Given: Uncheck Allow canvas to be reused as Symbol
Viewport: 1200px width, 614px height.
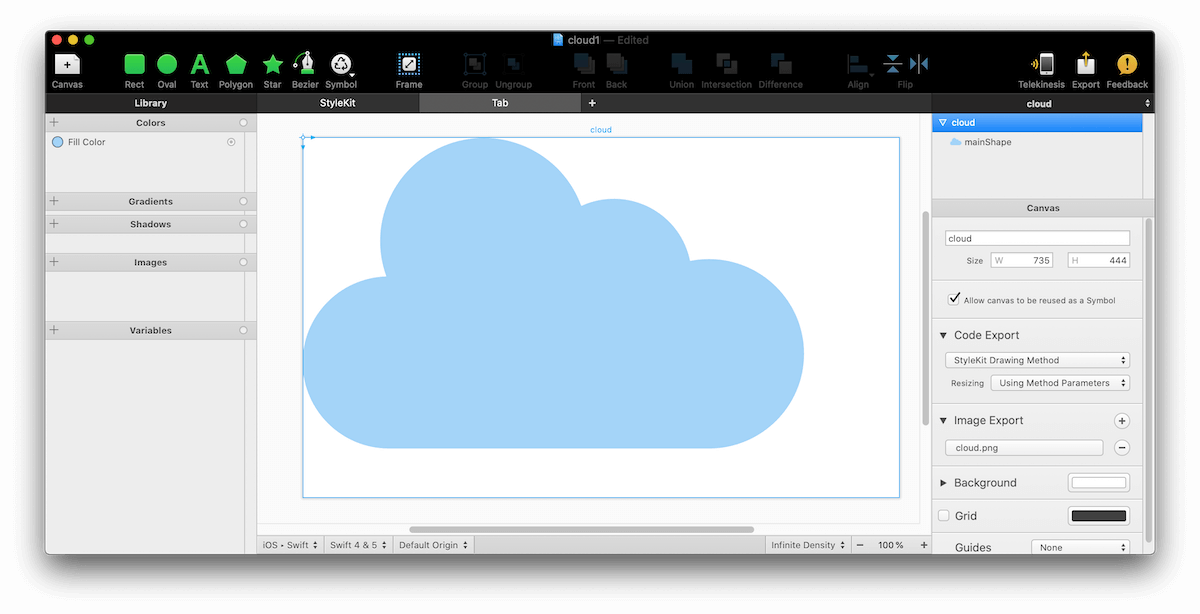Looking at the screenshot, I should point(954,299).
